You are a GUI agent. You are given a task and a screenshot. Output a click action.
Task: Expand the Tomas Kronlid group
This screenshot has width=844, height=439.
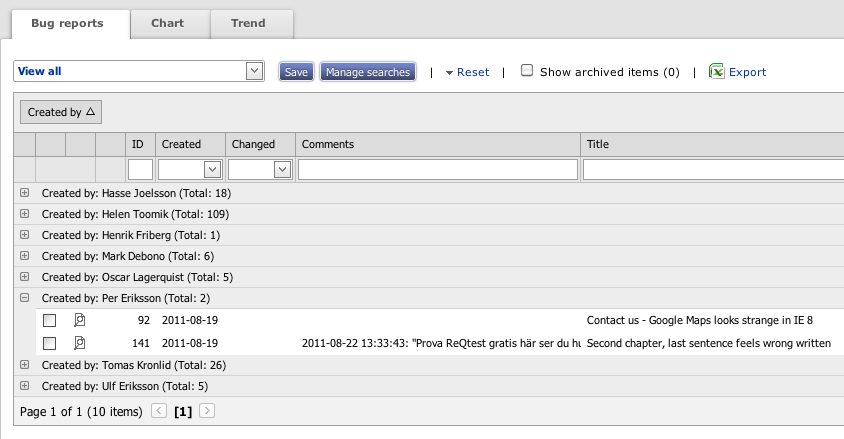tap(24, 365)
